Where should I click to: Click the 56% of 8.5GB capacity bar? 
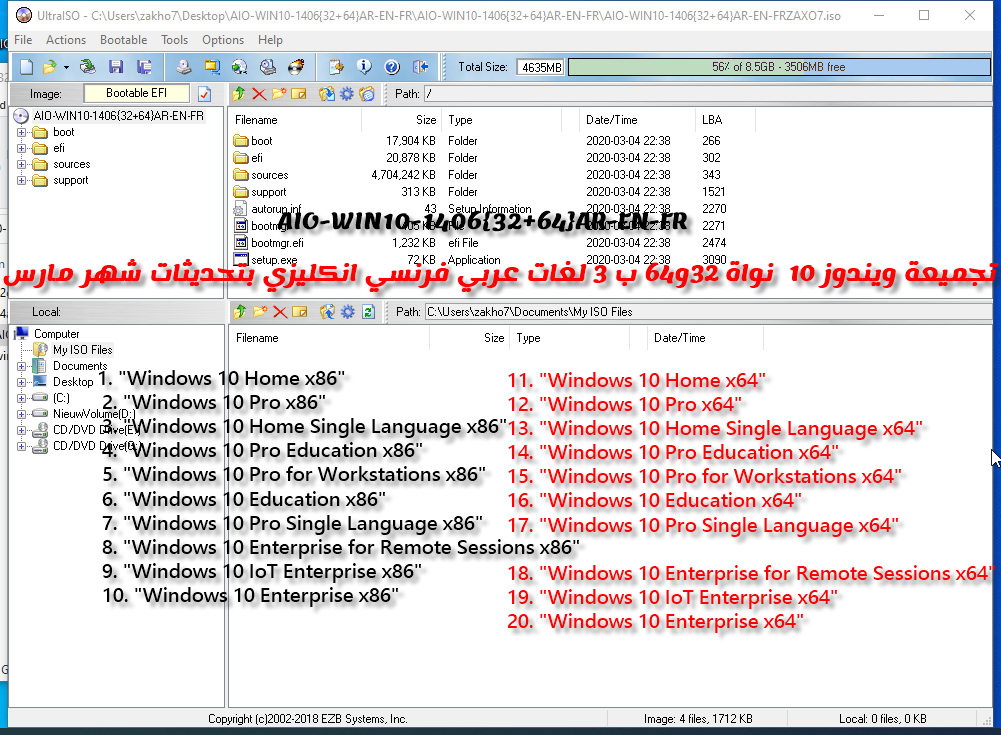779,67
